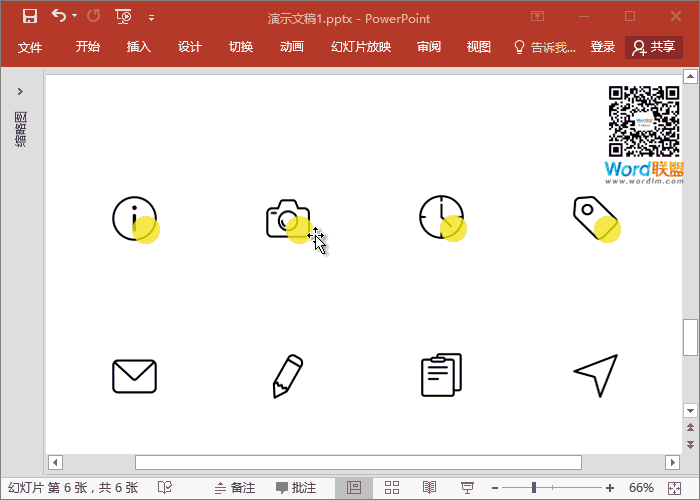The image size is (700, 500).
Task: Select the price tag icon on slide
Action: pyautogui.click(x=593, y=217)
